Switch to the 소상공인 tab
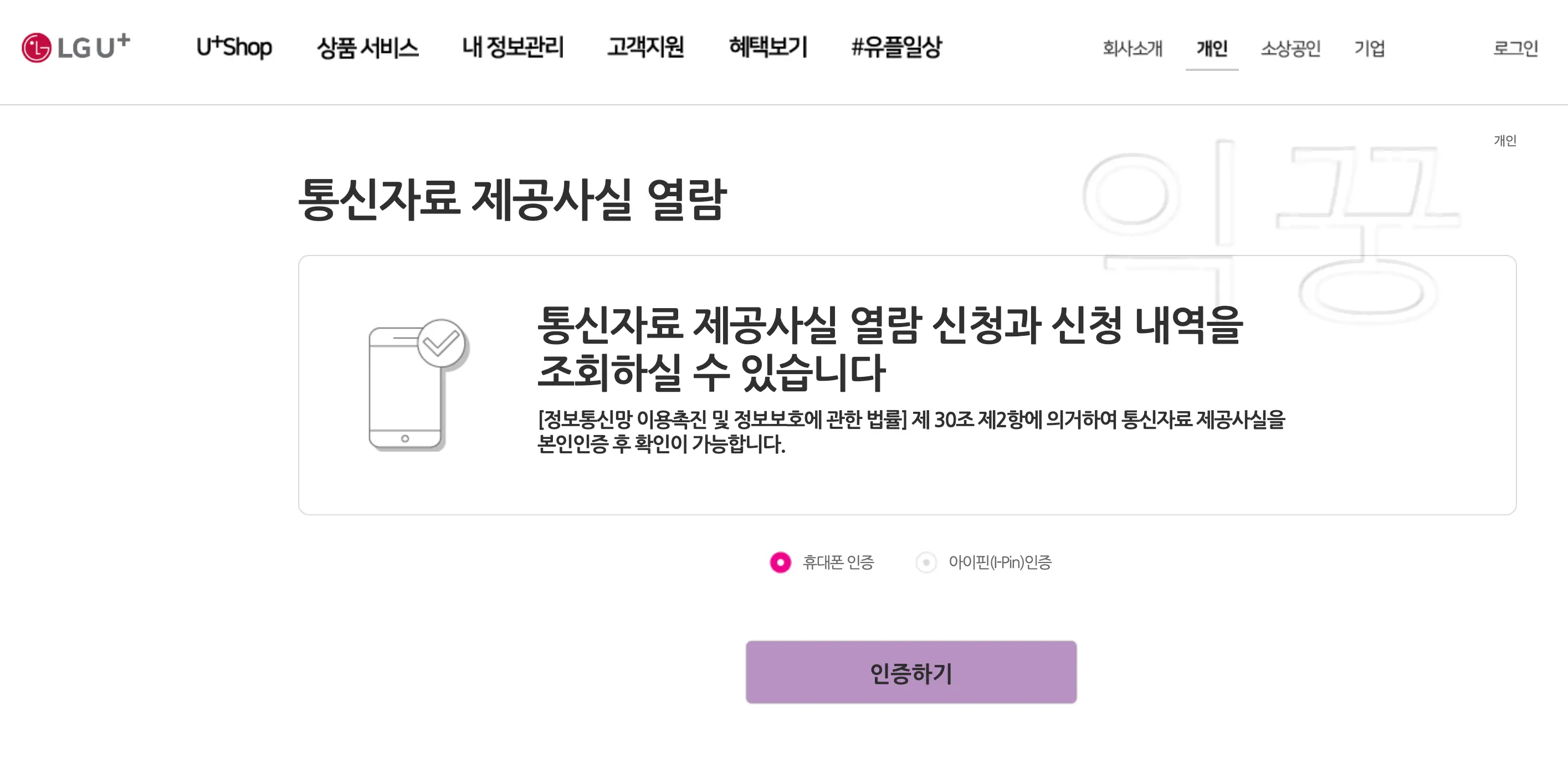The image size is (1568, 757). [1291, 49]
